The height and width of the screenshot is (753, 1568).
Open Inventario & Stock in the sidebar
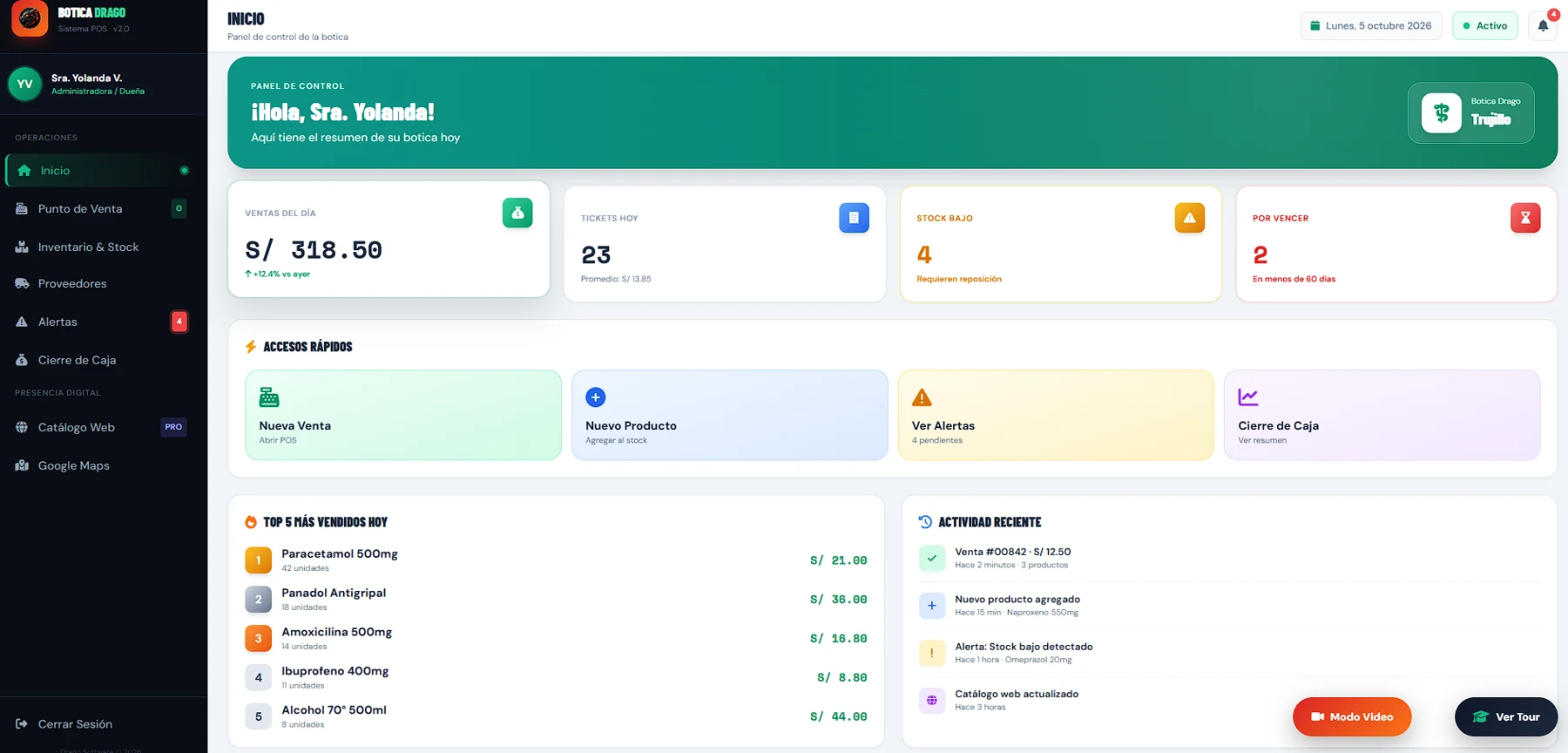pos(104,247)
